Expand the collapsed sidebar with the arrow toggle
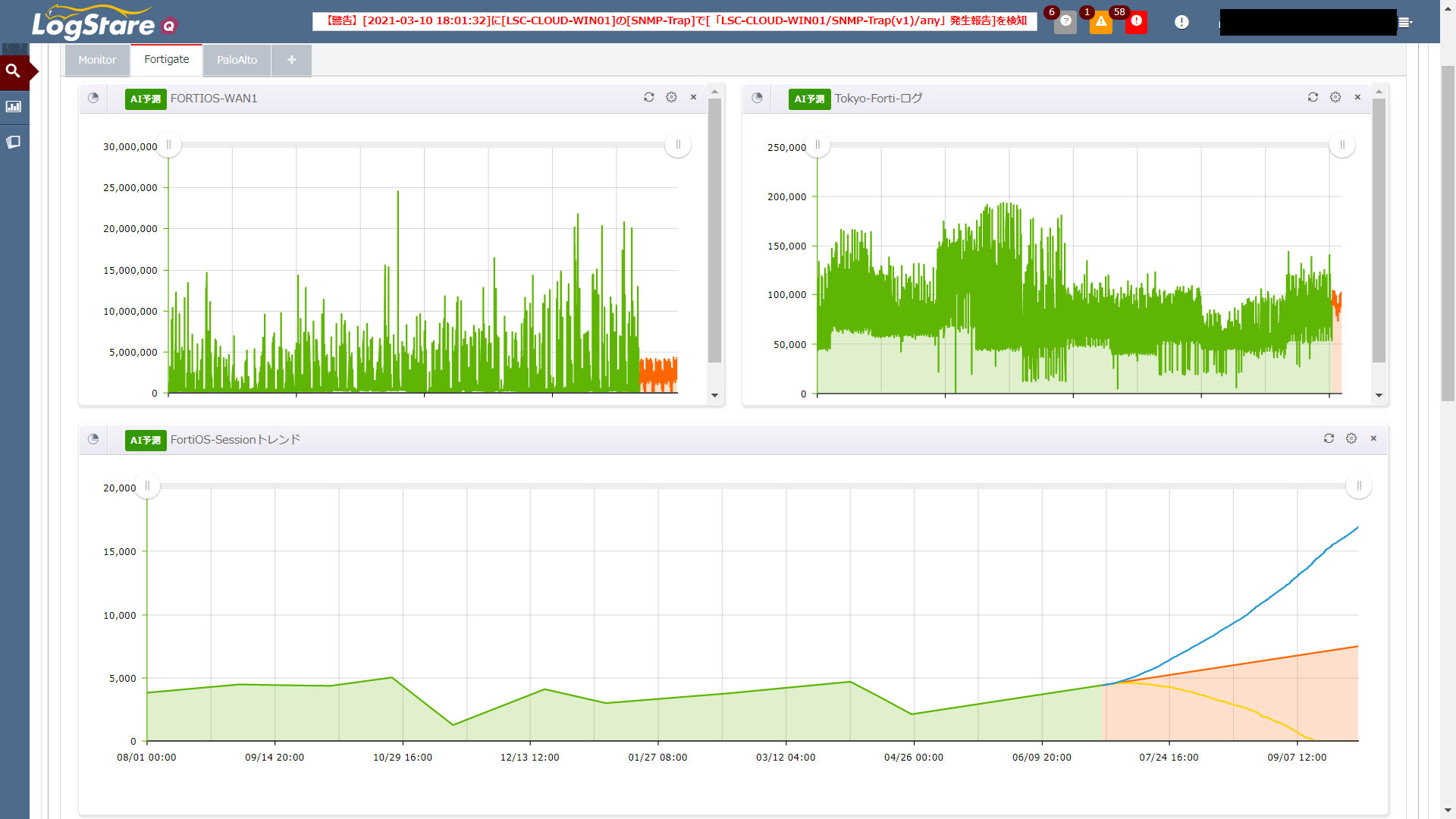Image resolution: width=1456 pixels, height=819 pixels. [x=14, y=48]
